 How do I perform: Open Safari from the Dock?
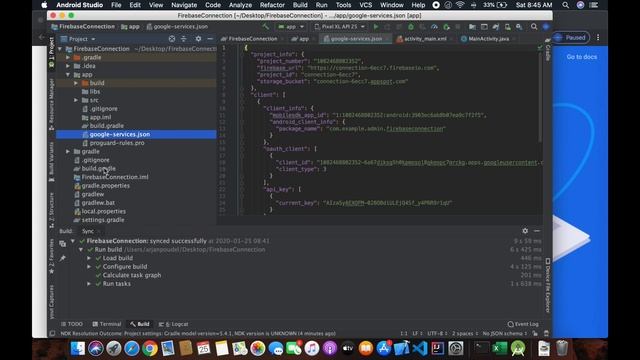click(131, 348)
